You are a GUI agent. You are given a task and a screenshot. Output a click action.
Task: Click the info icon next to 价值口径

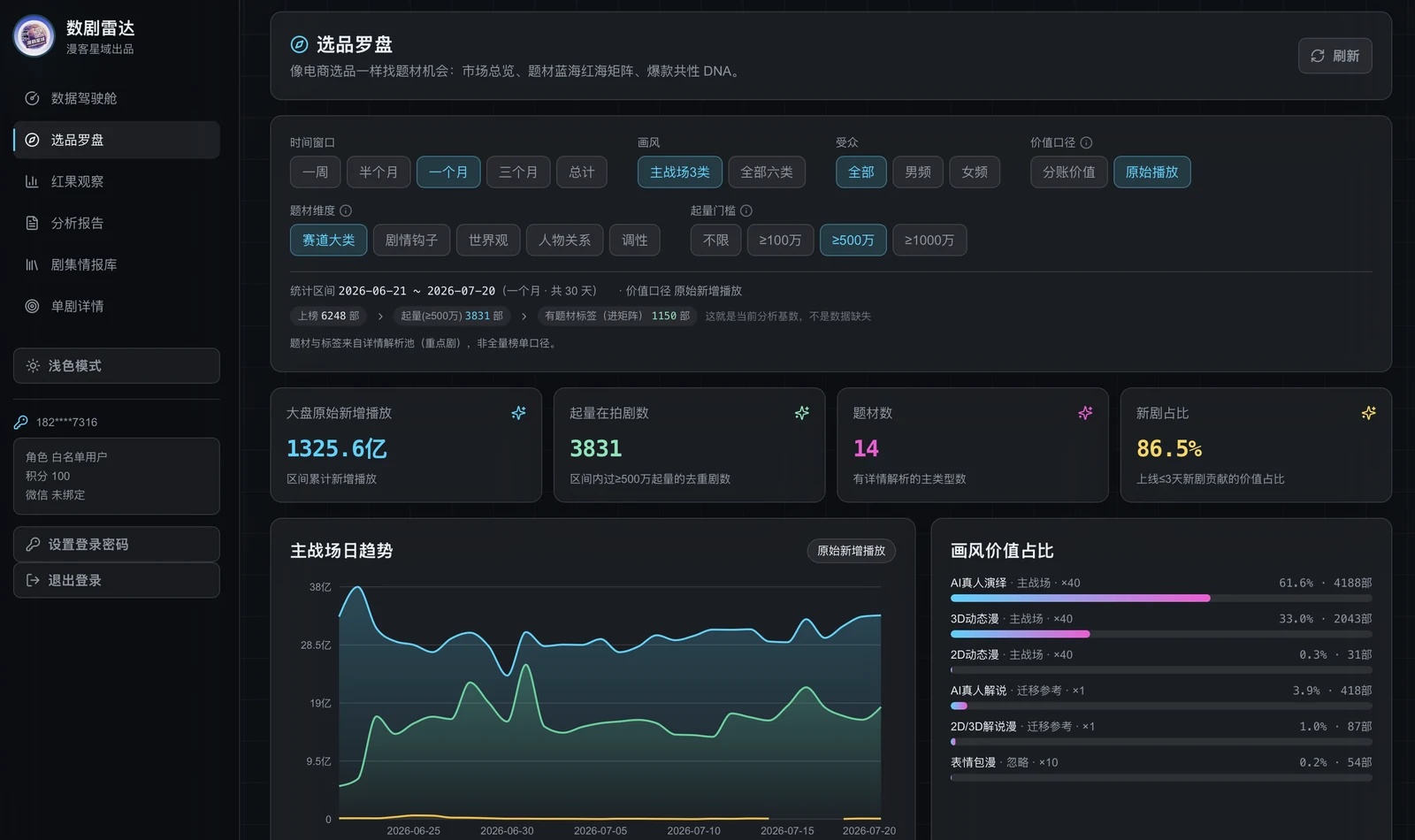pyautogui.click(x=1086, y=142)
